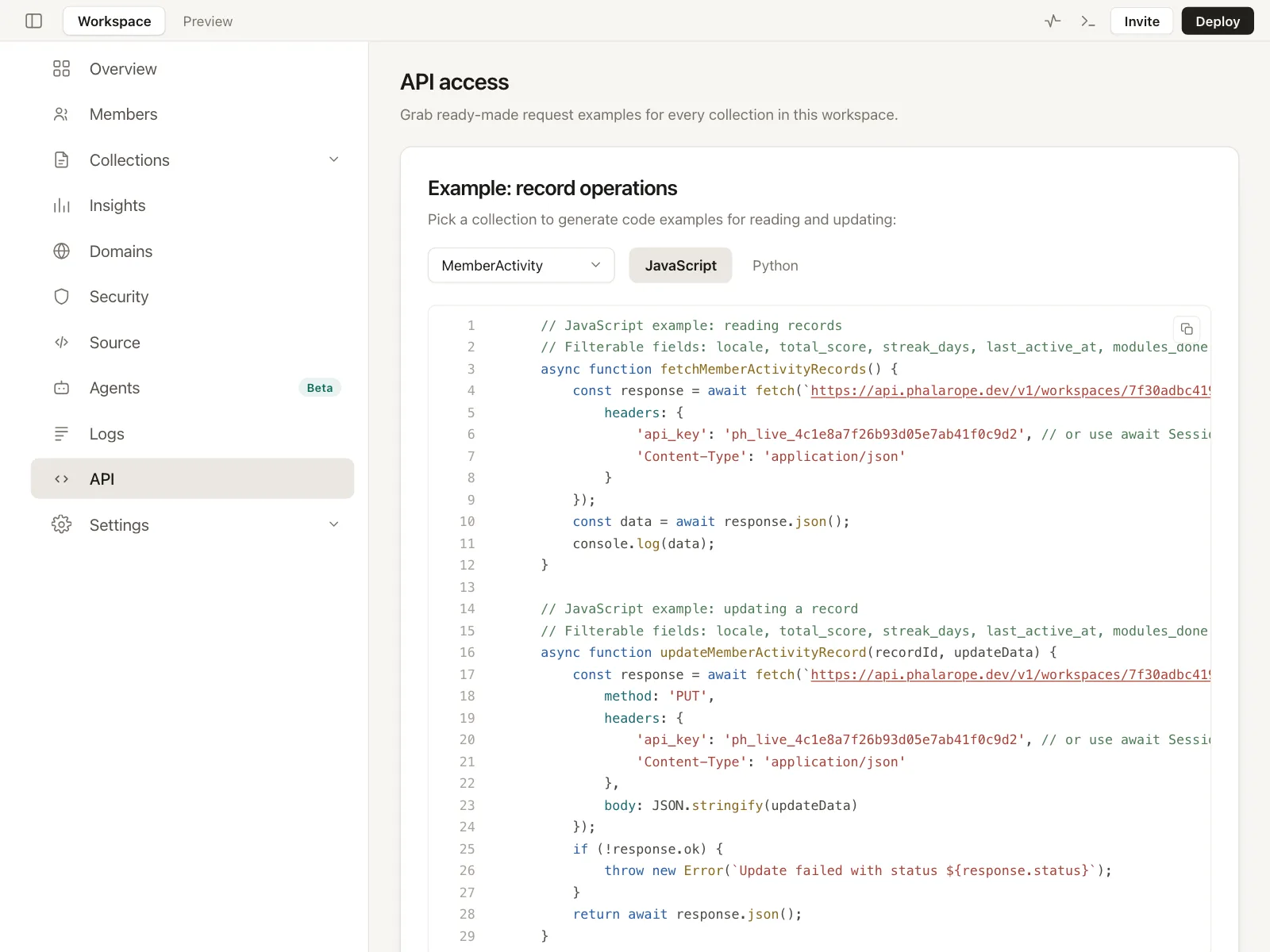Screen dimensions: 1270x952
Task: Click the Deploy button
Action: point(1218,21)
